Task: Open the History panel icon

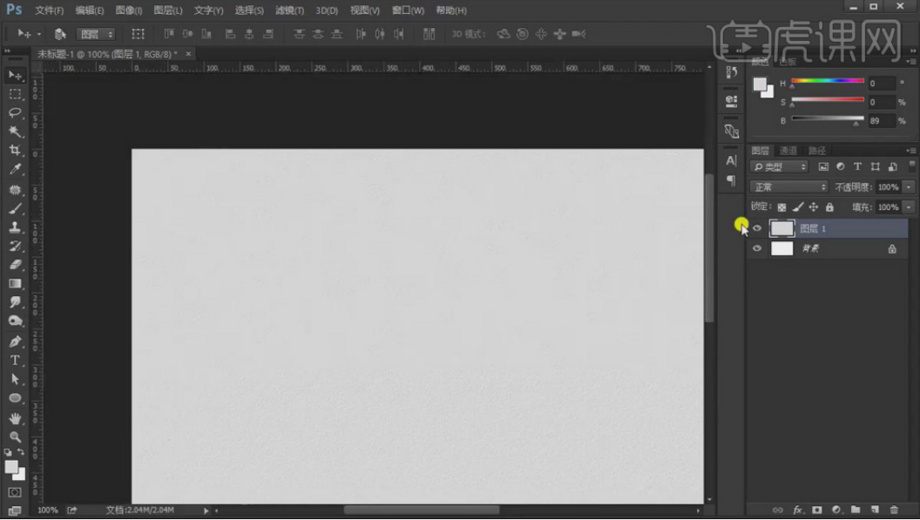Action: click(x=731, y=72)
